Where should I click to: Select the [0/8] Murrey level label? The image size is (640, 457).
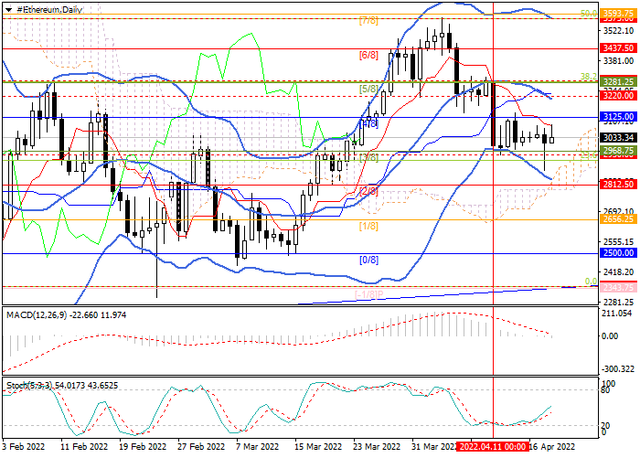(369, 260)
